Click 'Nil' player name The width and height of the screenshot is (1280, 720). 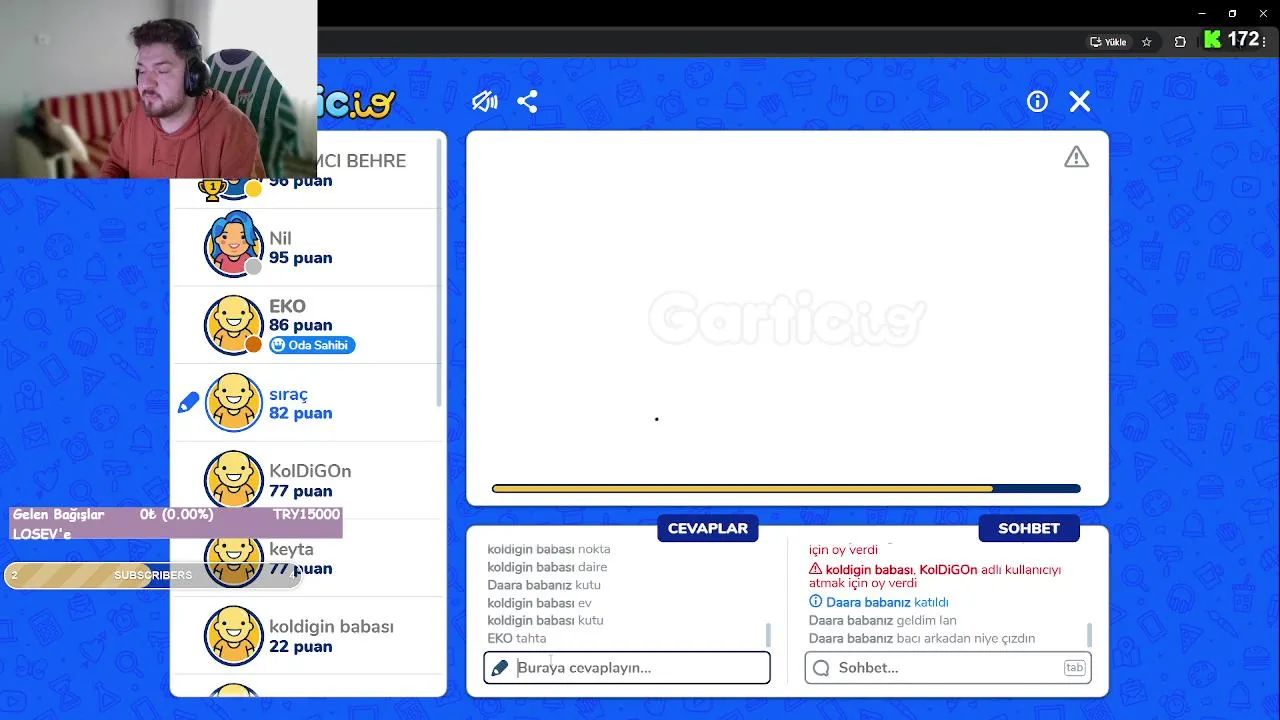tap(280, 238)
